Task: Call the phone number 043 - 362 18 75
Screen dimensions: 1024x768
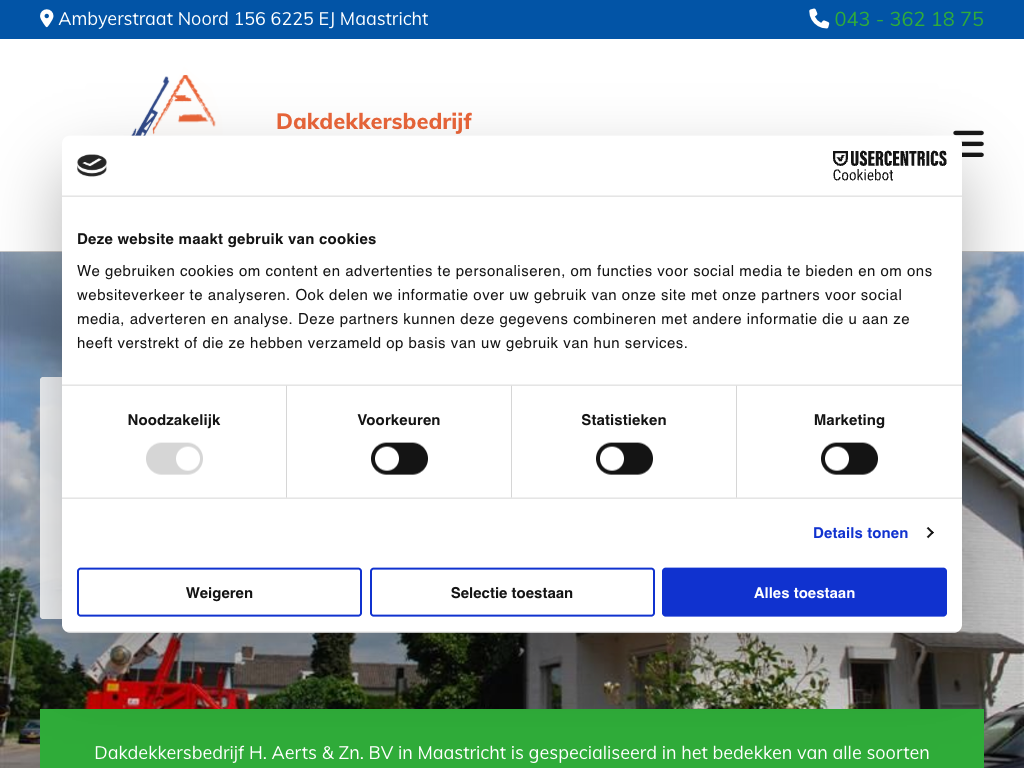Action: pos(908,19)
